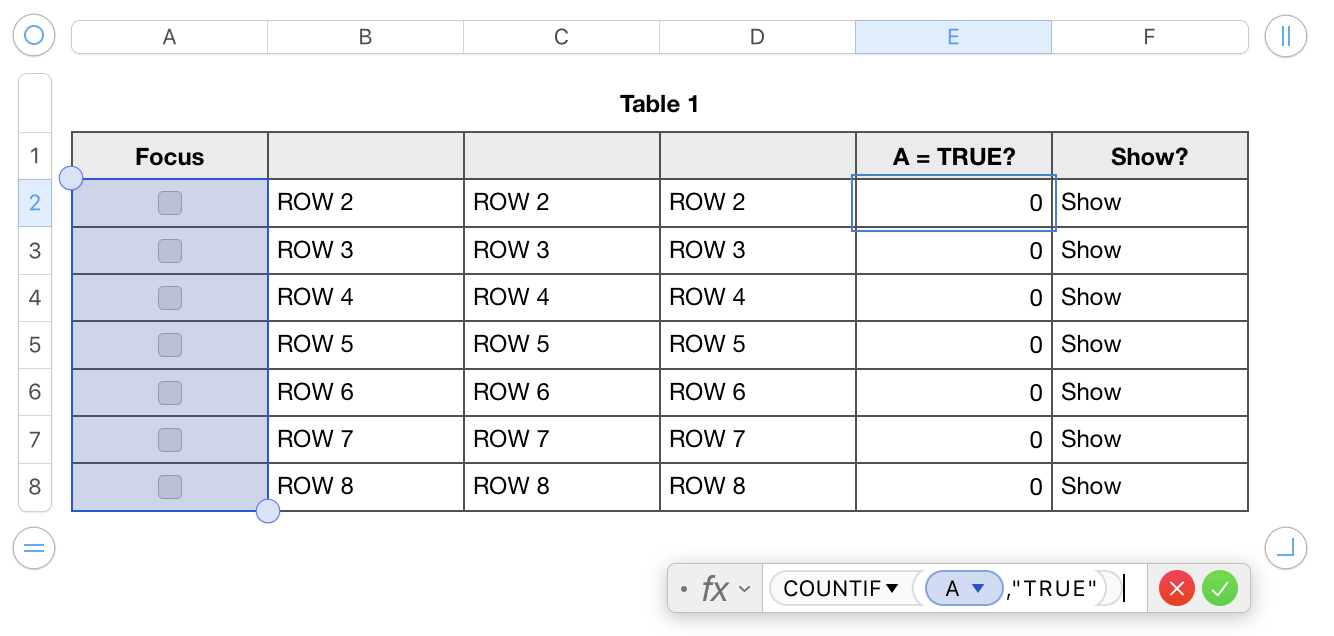This screenshot has width=1334, height=636.
Task: Click the blue paired-bars icon at top right
Action: [1286, 35]
